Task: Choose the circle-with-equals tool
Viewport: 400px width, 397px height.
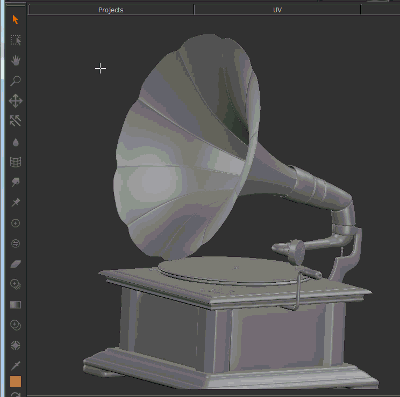Action: tap(16, 243)
